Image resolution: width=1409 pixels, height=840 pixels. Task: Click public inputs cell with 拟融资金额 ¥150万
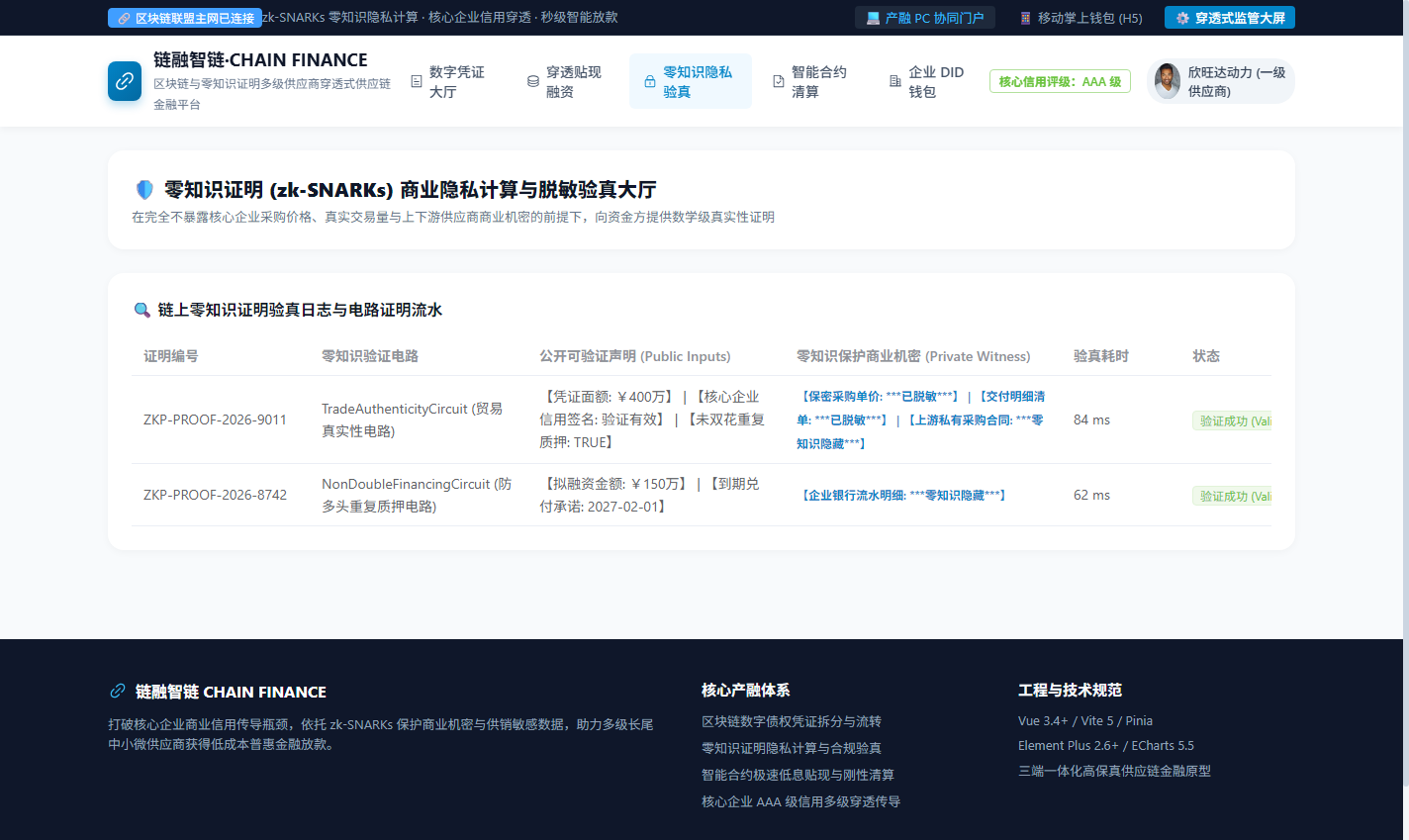coord(656,495)
